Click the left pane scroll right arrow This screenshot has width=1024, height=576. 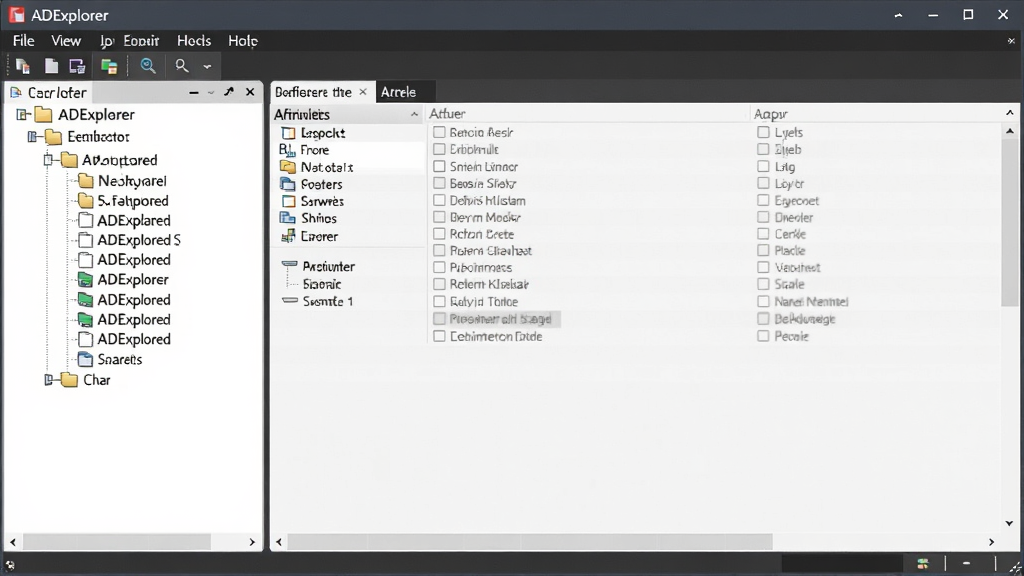[x=252, y=542]
